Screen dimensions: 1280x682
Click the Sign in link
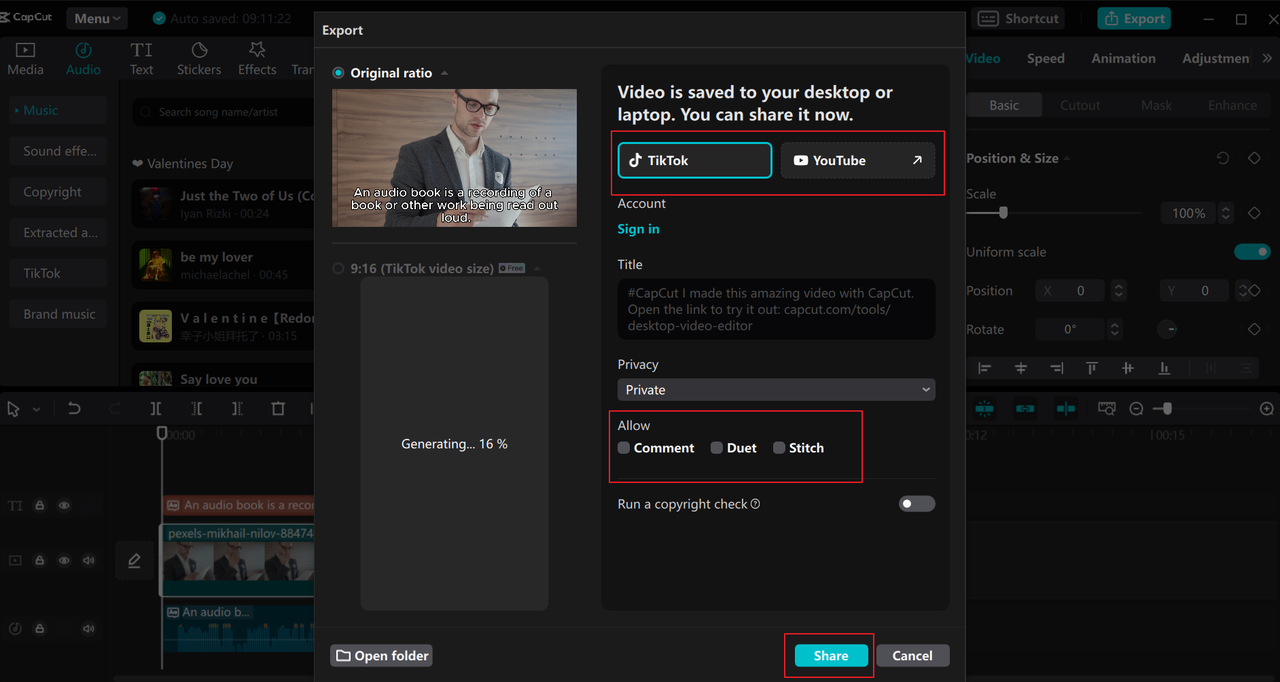click(x=638, y=229)
